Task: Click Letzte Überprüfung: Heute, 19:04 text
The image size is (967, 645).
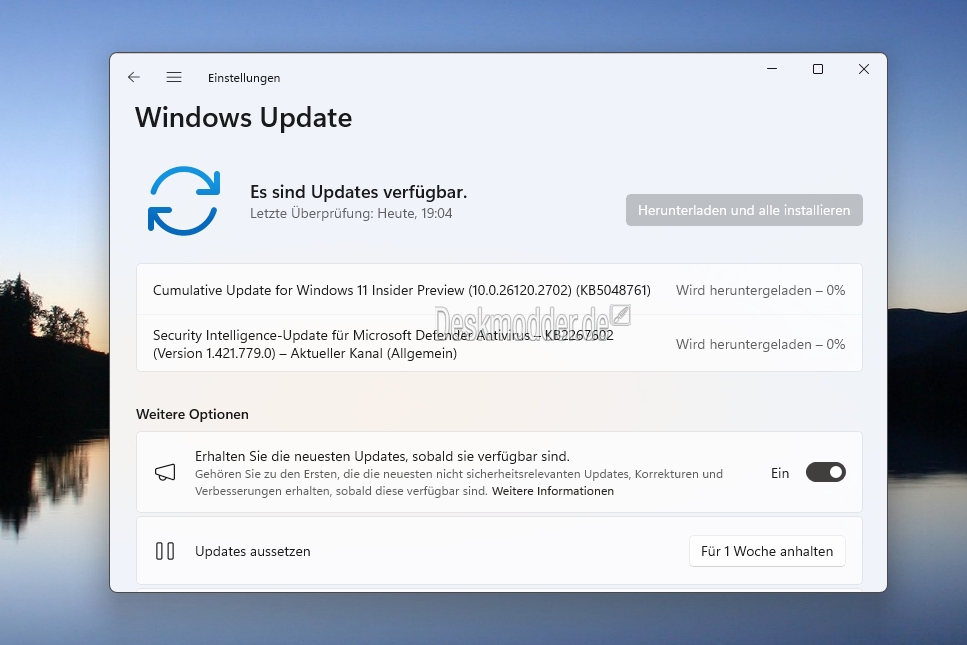Action: pyautogui.click(x=351, y=213)
